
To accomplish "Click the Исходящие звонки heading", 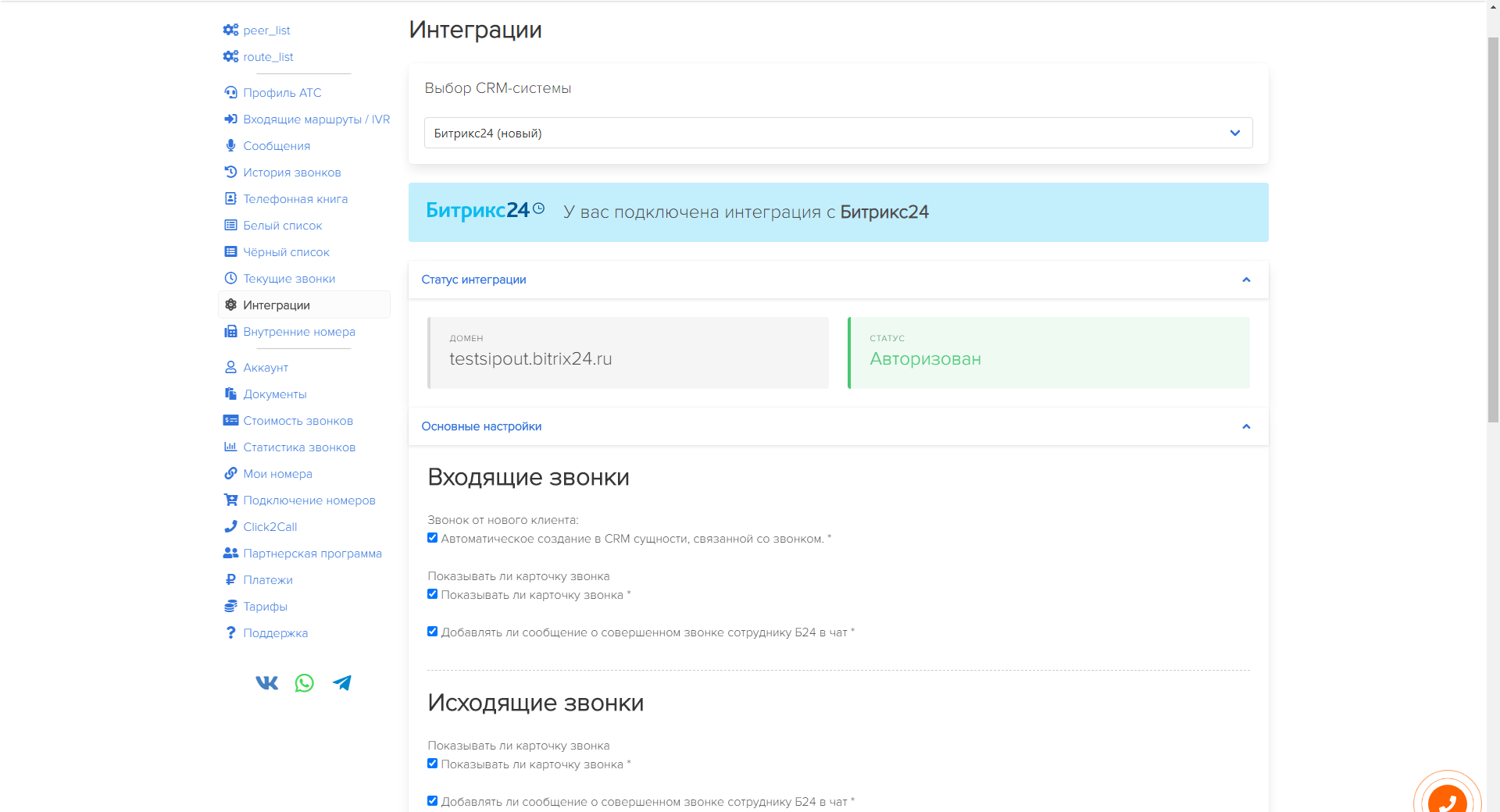I will pos(535,703).
